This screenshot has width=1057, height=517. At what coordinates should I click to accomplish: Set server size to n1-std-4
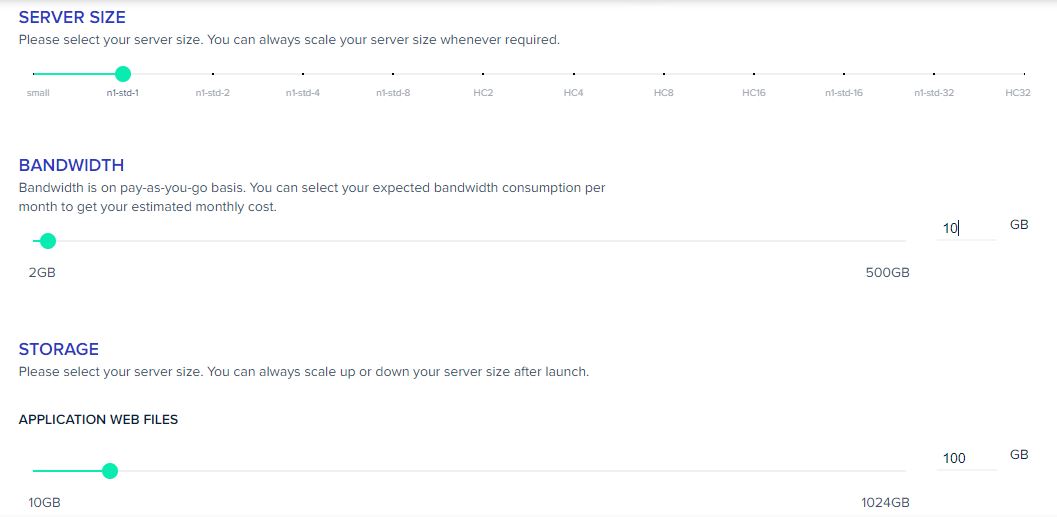(x=303, y=74)
